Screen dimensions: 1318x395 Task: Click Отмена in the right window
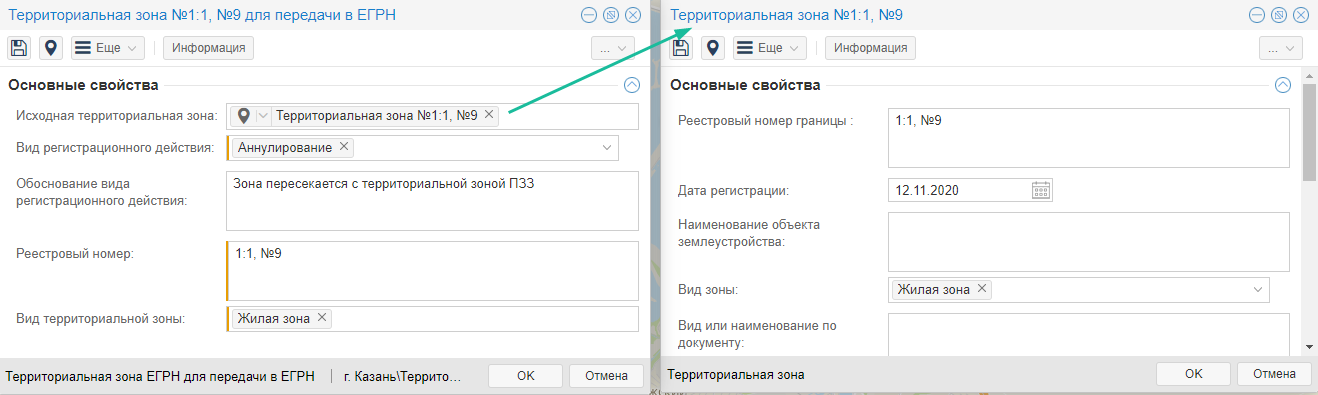click(x=1273, y=374)
